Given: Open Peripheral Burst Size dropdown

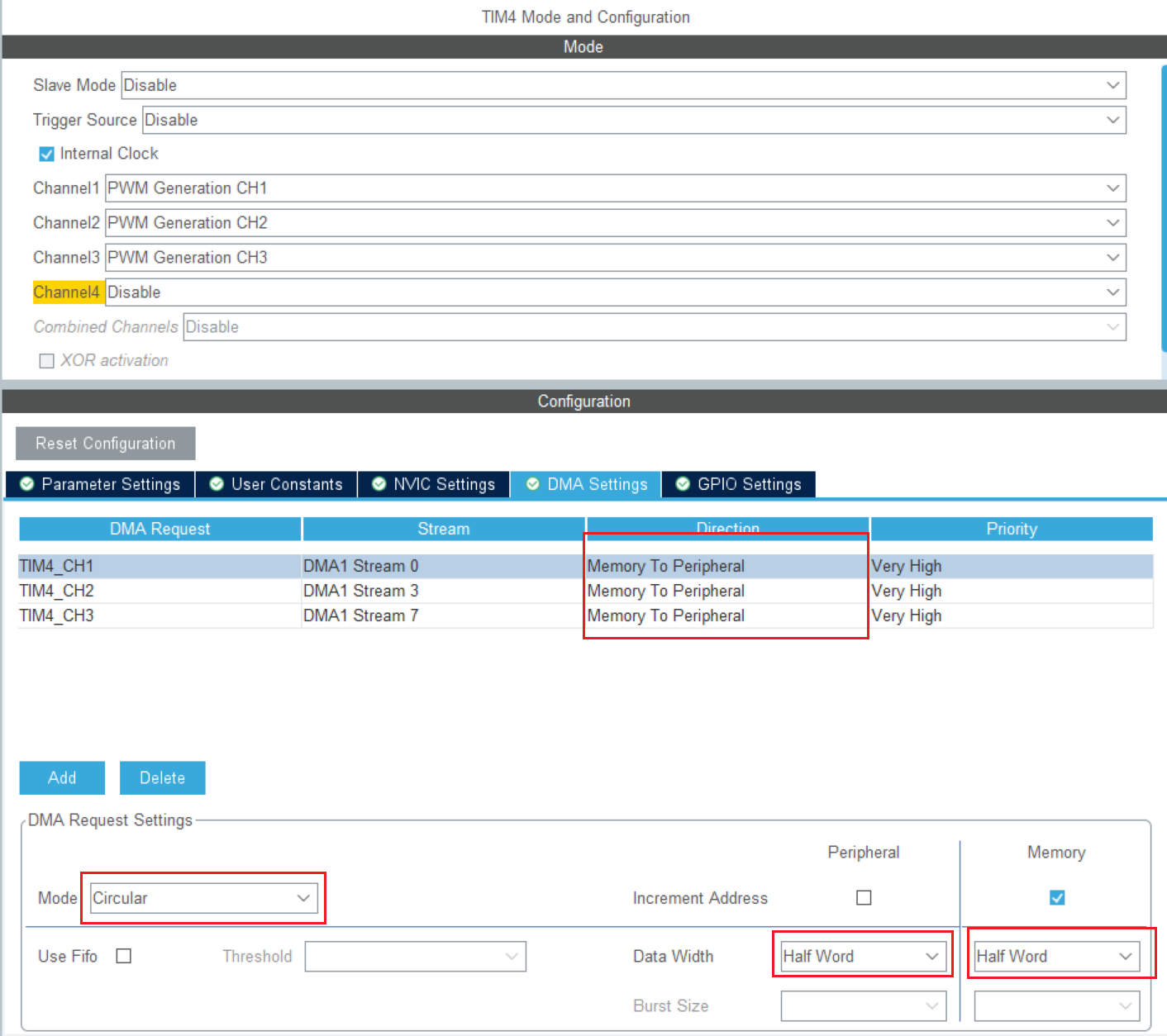Looking at the screenshot, I should point(864,1006).
